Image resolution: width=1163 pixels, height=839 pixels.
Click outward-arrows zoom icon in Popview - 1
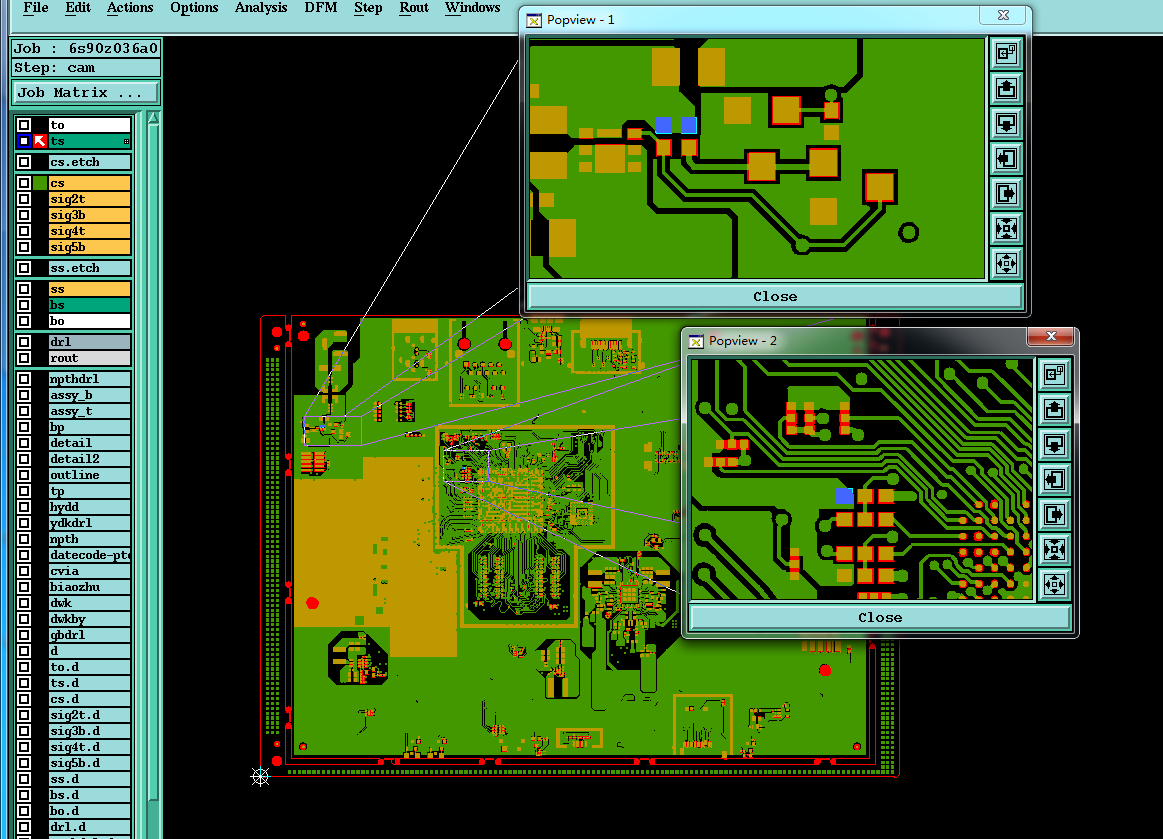pyautogui.click(x=1006, y=263)
